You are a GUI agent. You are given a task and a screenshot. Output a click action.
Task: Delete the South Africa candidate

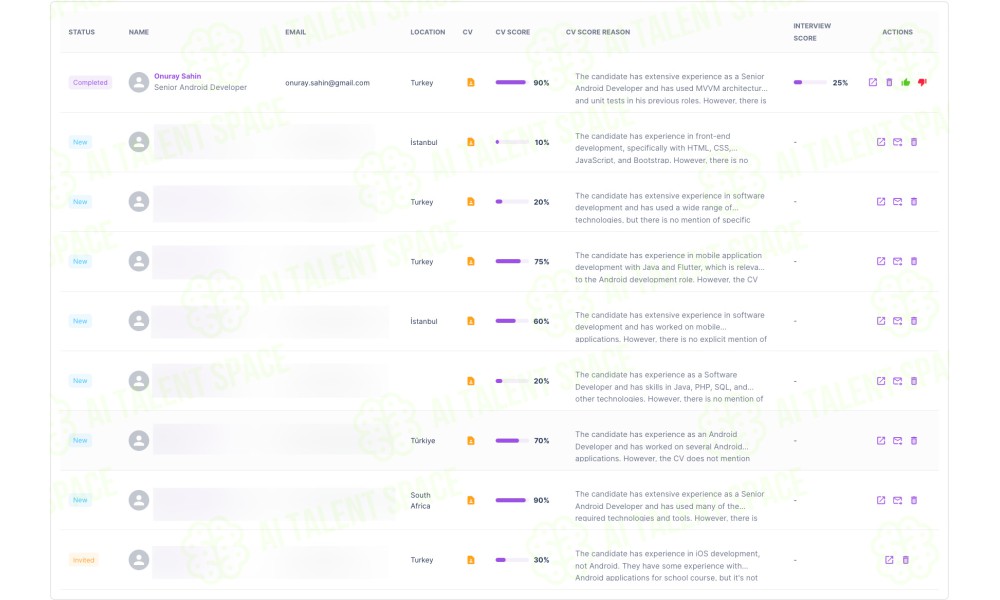pos(914,501)
